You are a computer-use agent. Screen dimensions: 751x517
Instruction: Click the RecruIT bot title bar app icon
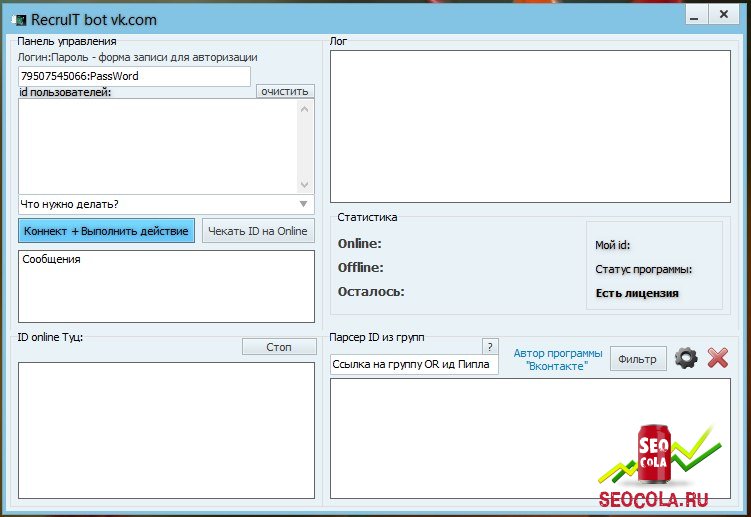20,20
